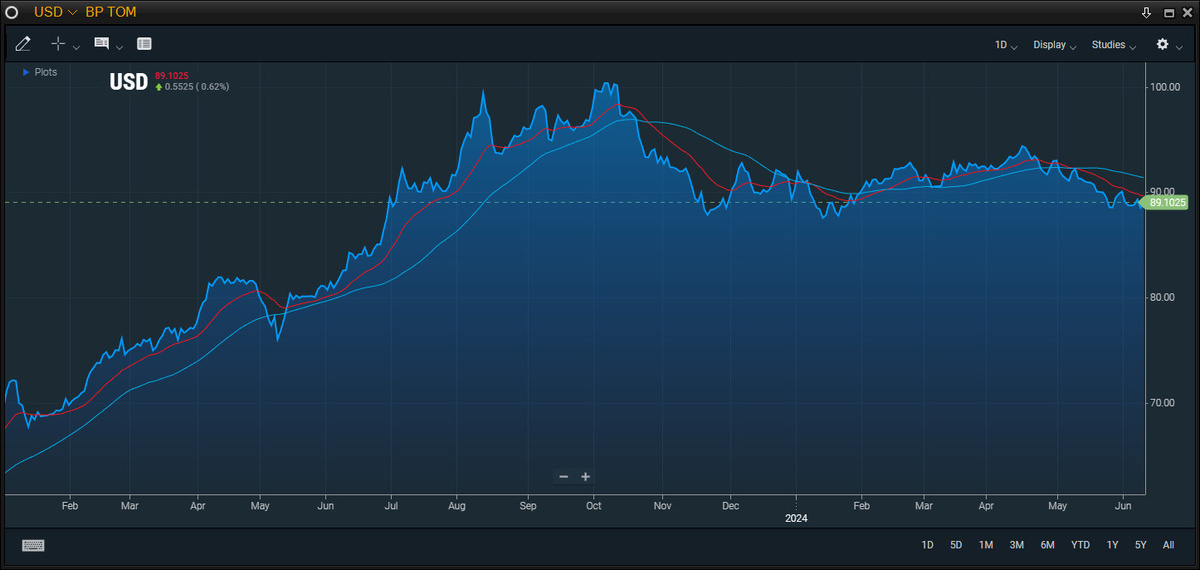Click the 0.5525 (0.62%) change value
Viewport: 1200px width, 570px height.
(197, 87)
